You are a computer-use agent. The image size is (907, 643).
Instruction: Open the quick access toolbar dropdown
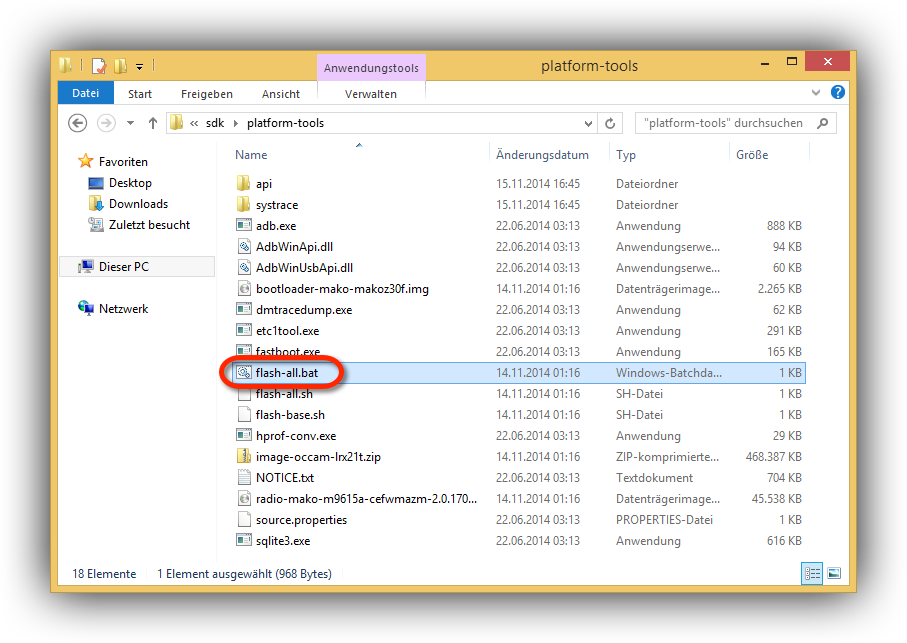[140, 67]
